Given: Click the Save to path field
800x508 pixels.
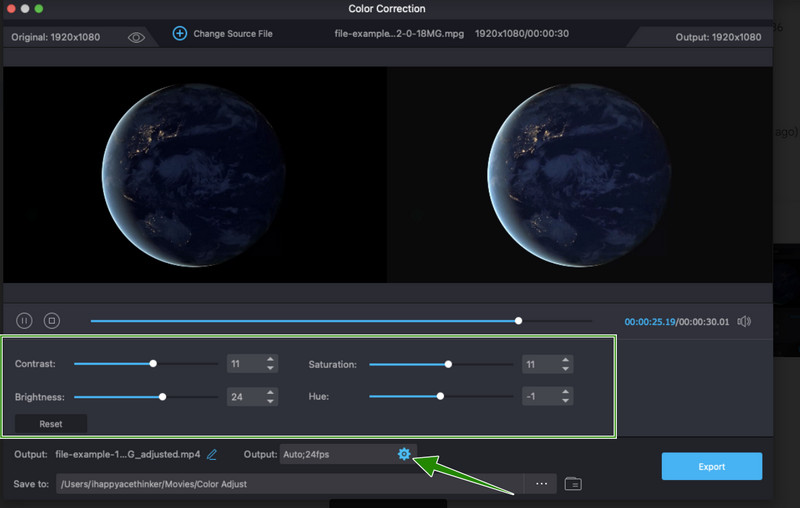Looking at the screenshot, I should click(x=290, y=484).
